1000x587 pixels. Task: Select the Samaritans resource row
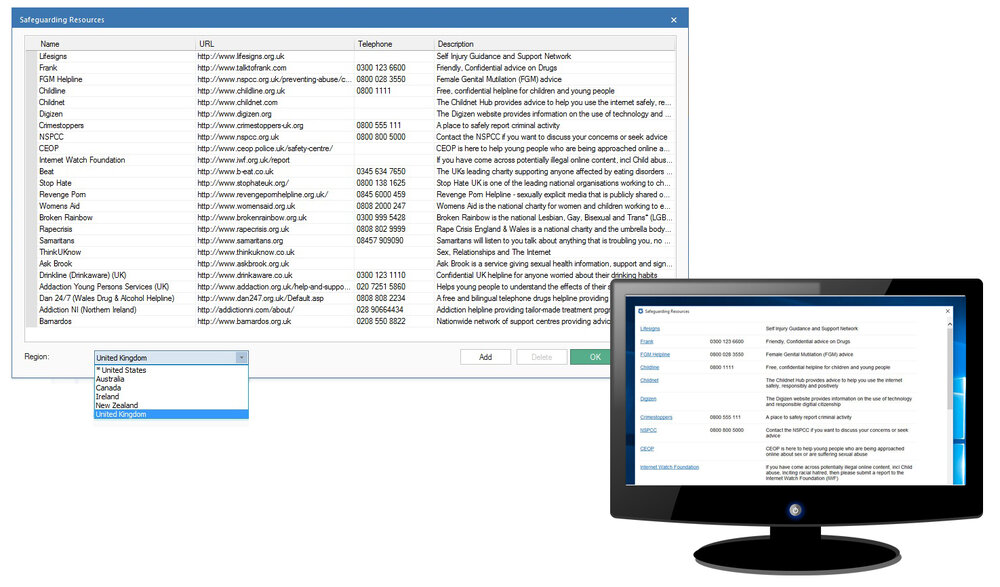click(351, 241)
